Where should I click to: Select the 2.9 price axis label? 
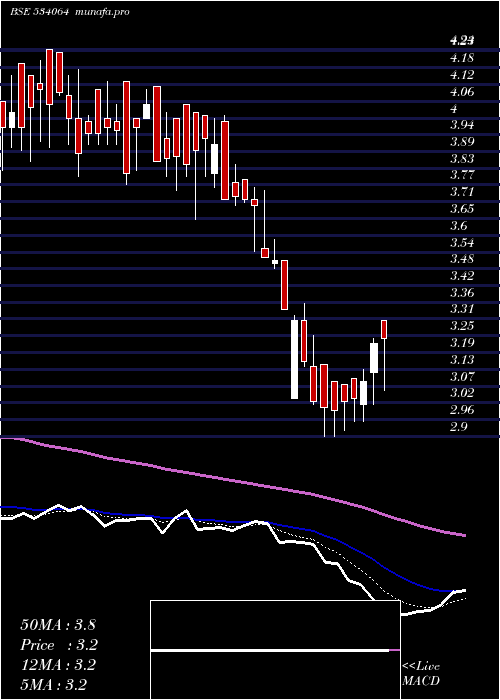[x=459, y=427]
